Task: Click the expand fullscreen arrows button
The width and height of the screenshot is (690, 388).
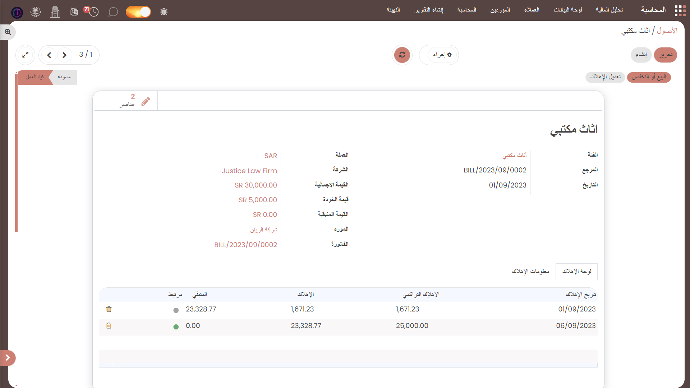Action: coord(25,55)
